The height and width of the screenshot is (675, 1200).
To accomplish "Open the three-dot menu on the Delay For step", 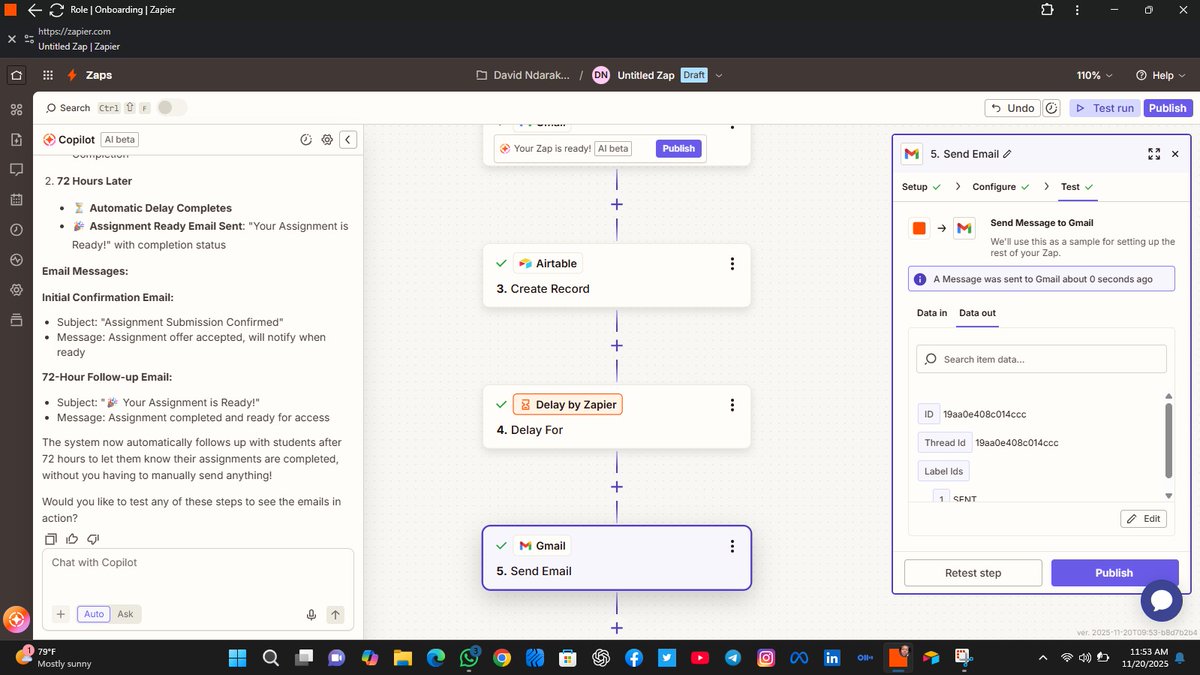I will click(x=732, y=404).
